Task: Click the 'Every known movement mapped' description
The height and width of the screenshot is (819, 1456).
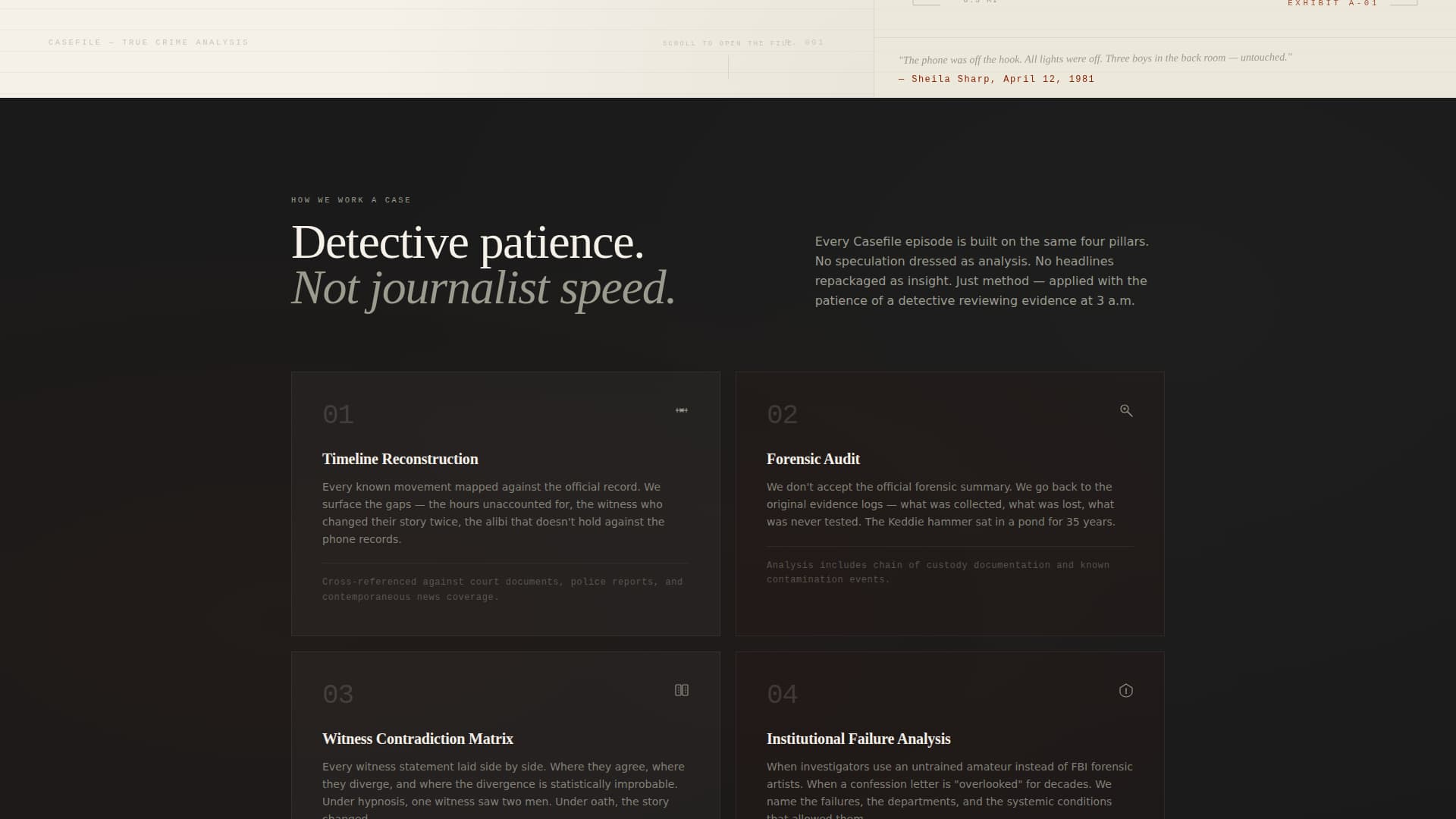Action: coord(494,513)
